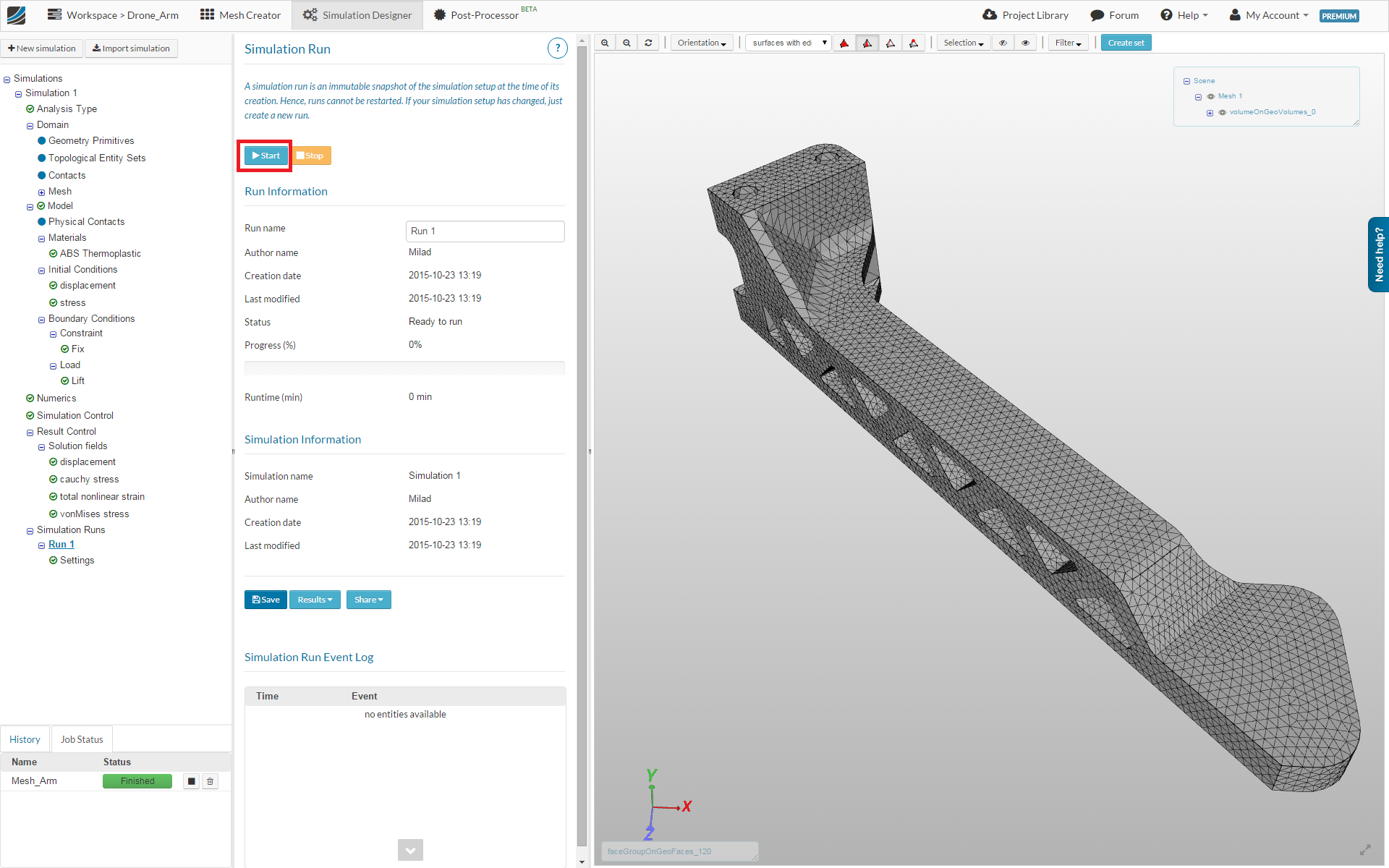1389x868 pixels.
Task: Select volume picking mode solid red icon
Action: coord(844,43)
